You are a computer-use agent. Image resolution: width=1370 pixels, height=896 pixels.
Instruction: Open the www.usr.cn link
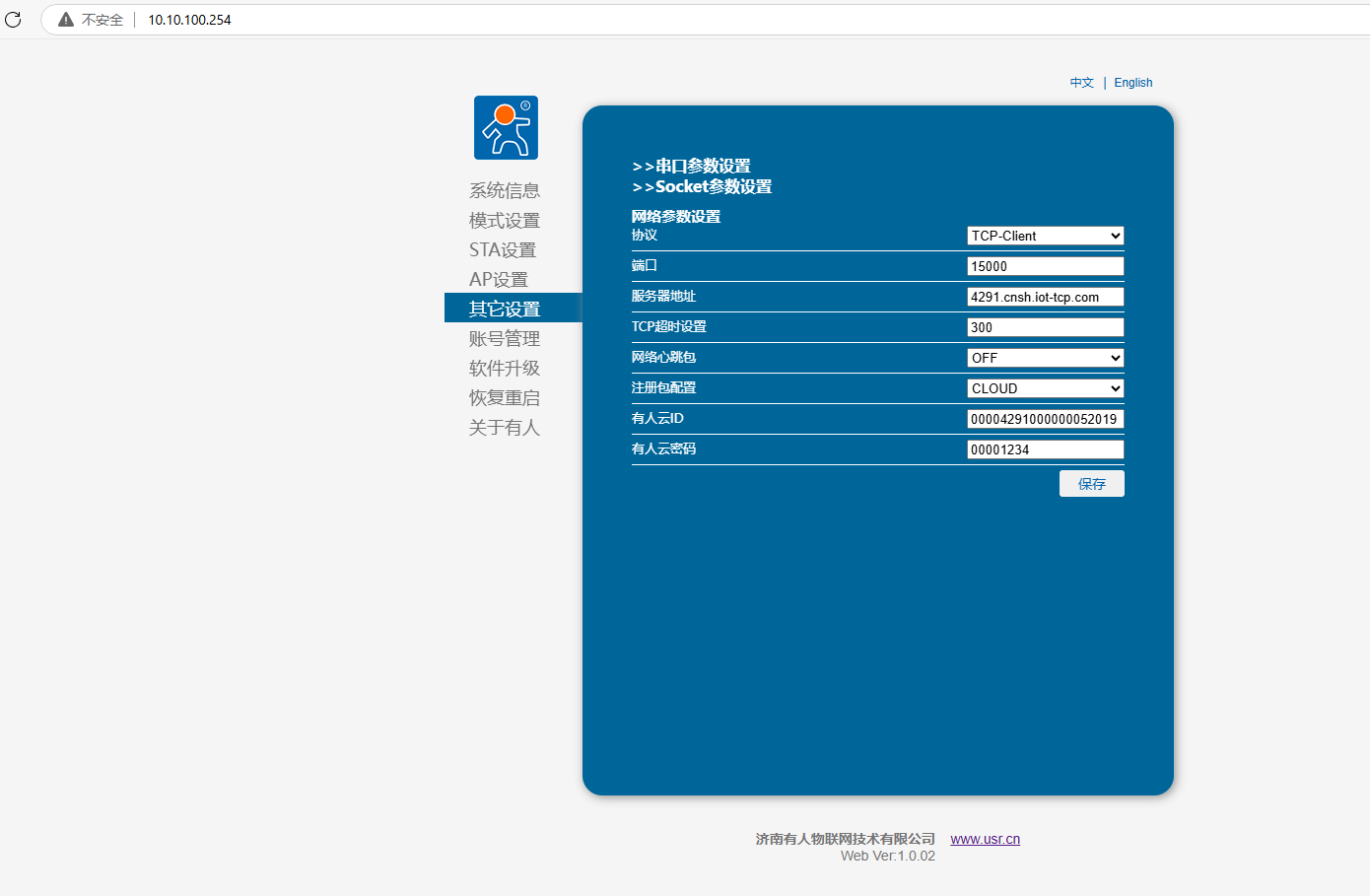(x=985, y=839)
